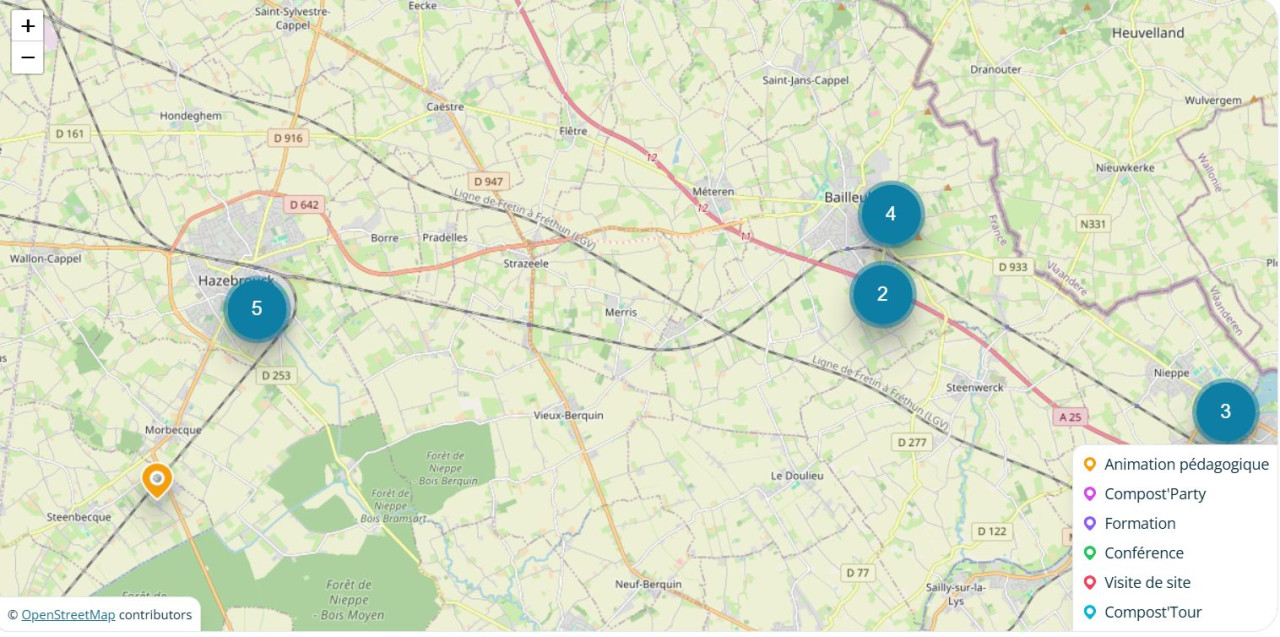1280x637 pixels.
Task: Click the cyan Compost'Tour legend pin
Action: pyautogui.click(x=1090, y=612)
